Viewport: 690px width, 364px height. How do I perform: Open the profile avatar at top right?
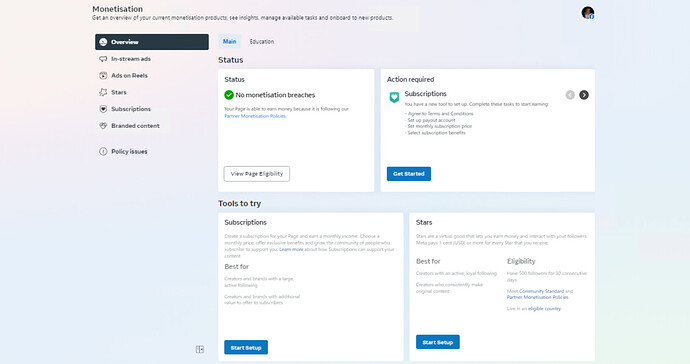pyautogui.click(x=587, y=13)
